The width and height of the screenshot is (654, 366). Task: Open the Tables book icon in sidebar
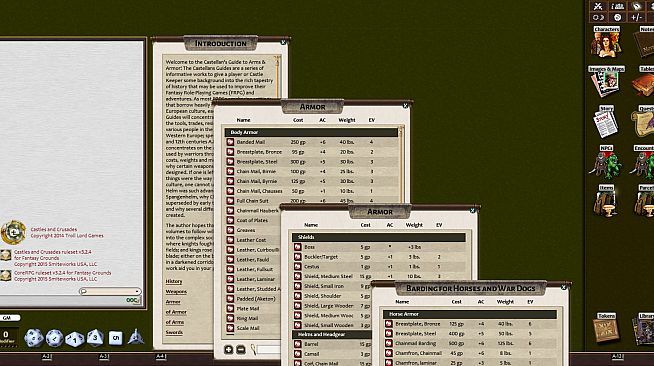click(x=644, y=81)
